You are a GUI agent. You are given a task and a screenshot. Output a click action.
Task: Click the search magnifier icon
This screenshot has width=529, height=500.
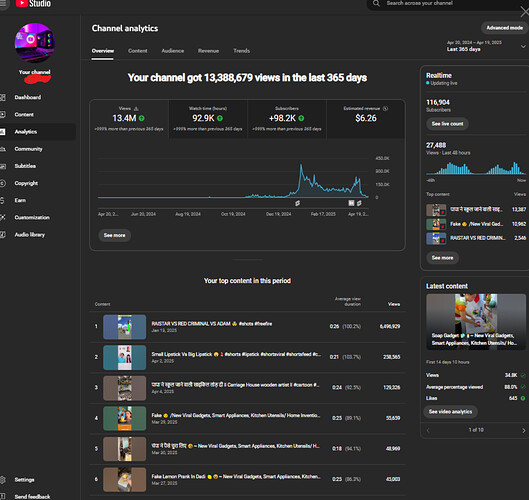376,3
